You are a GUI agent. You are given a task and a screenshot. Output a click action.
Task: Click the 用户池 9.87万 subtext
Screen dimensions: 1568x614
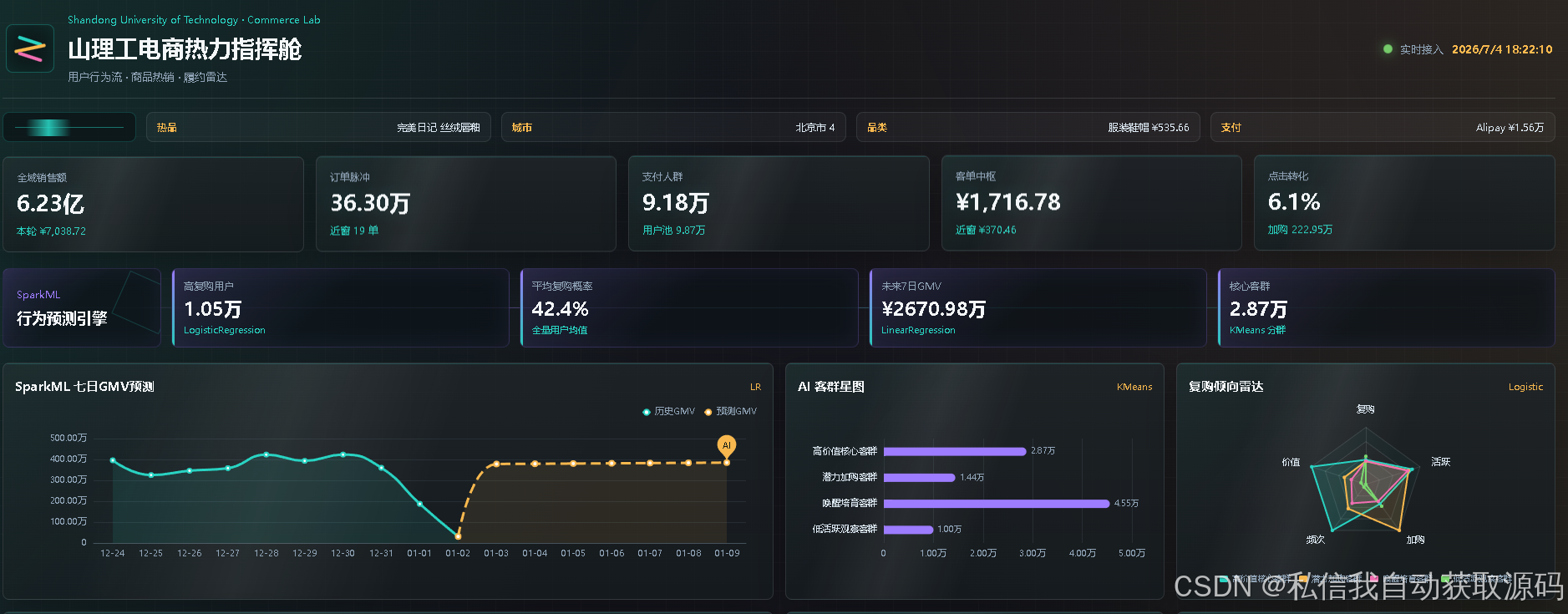point(674,231)
